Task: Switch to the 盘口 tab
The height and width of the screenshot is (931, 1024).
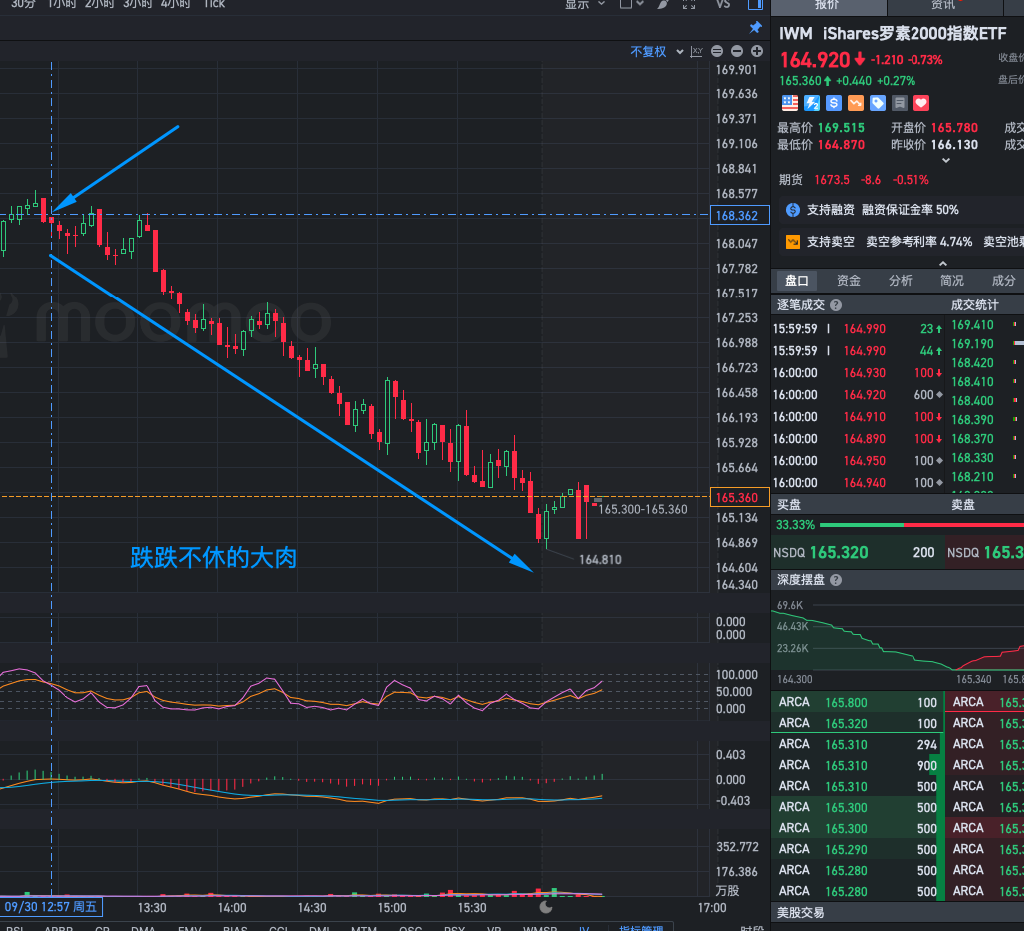Action: pos(797,281)
